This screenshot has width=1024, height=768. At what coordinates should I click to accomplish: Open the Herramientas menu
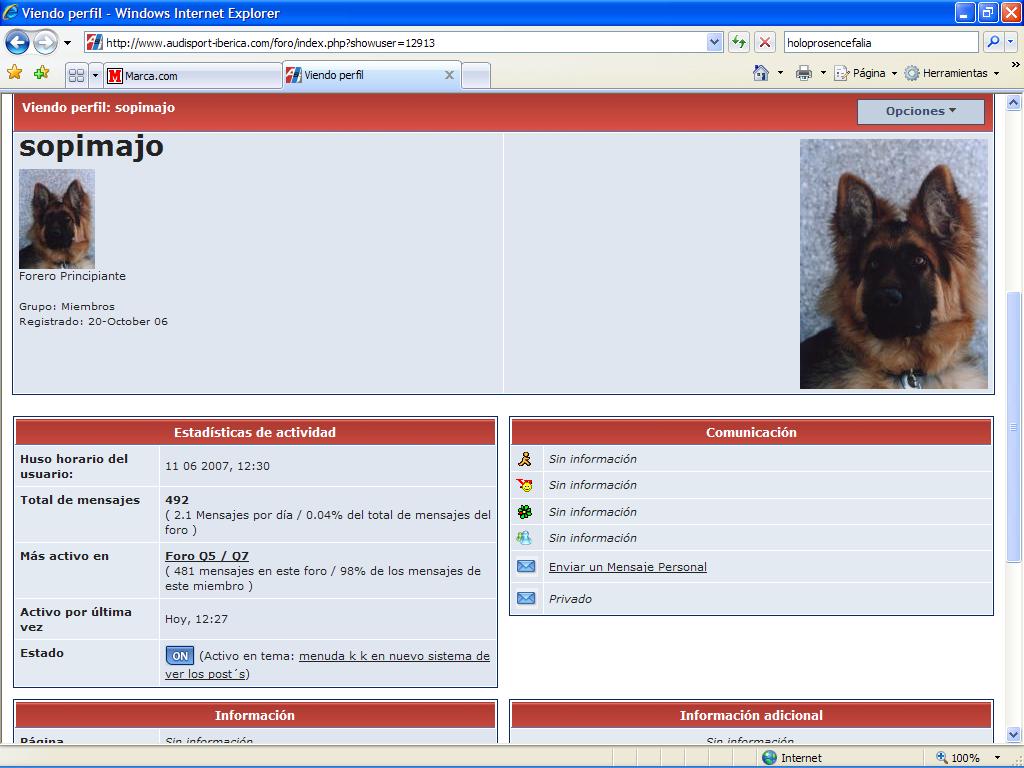point(952,73)
